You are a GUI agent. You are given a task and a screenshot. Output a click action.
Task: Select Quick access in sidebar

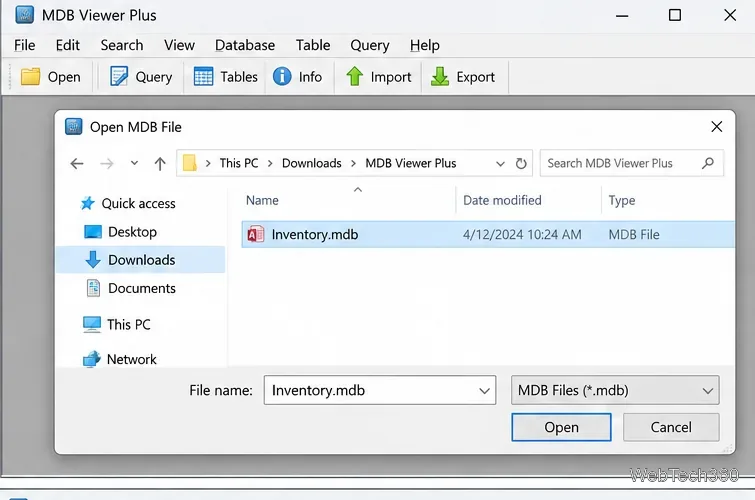[138, 203]
